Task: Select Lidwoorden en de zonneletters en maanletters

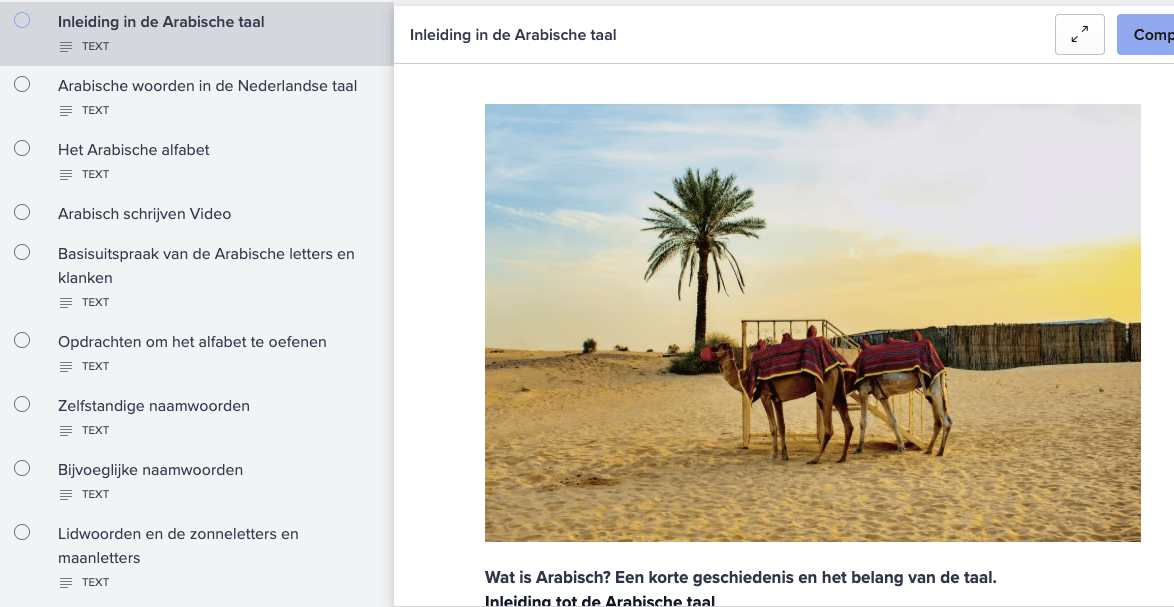Action: [178, 546]
